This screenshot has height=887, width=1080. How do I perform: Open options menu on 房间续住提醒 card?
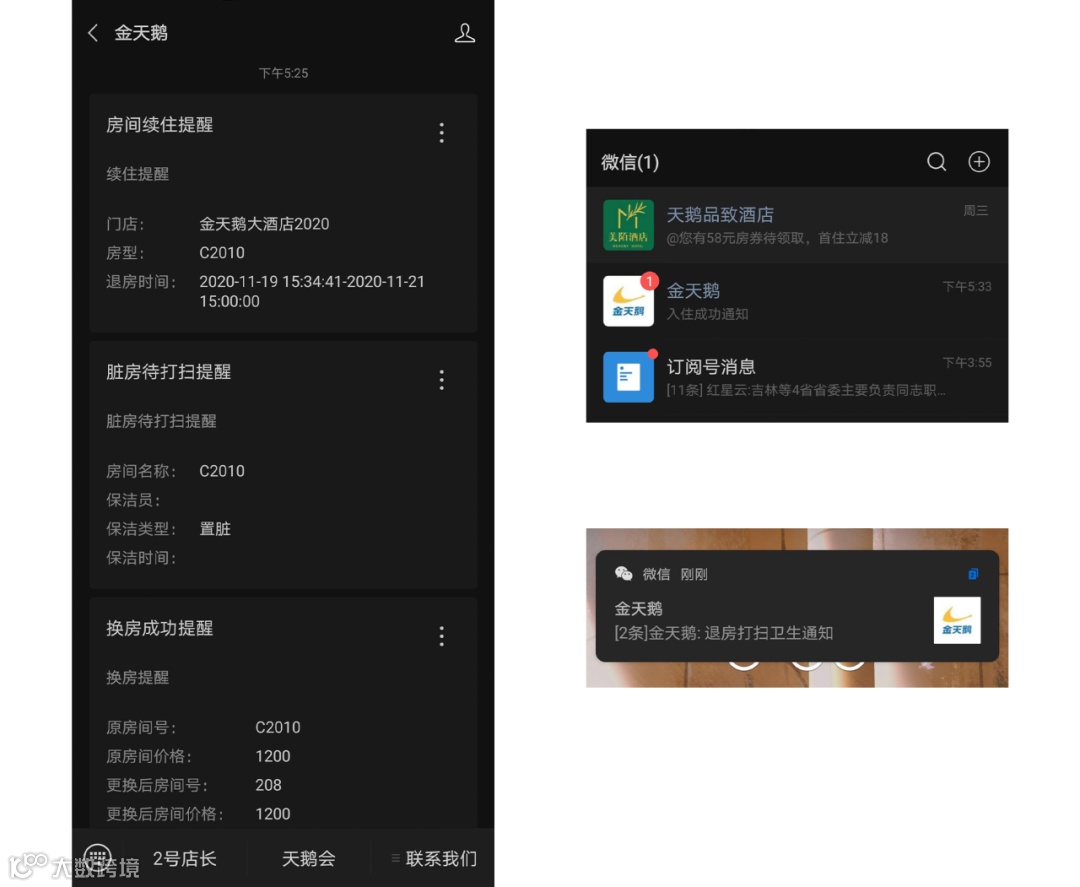pyautogui.click(x=442, y=132)
